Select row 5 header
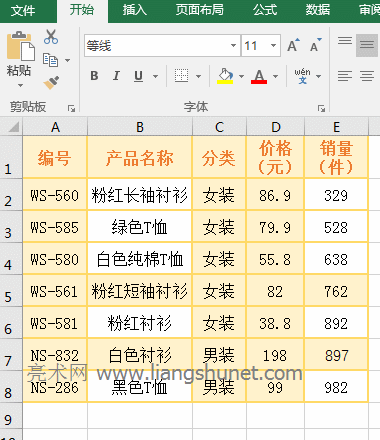This screenshot has width=380, height=440. [11, 290]
